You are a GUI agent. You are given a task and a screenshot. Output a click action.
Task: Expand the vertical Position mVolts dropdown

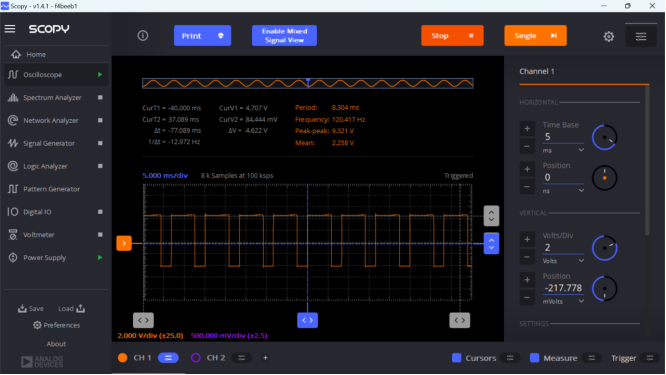(x=563, y=302)
